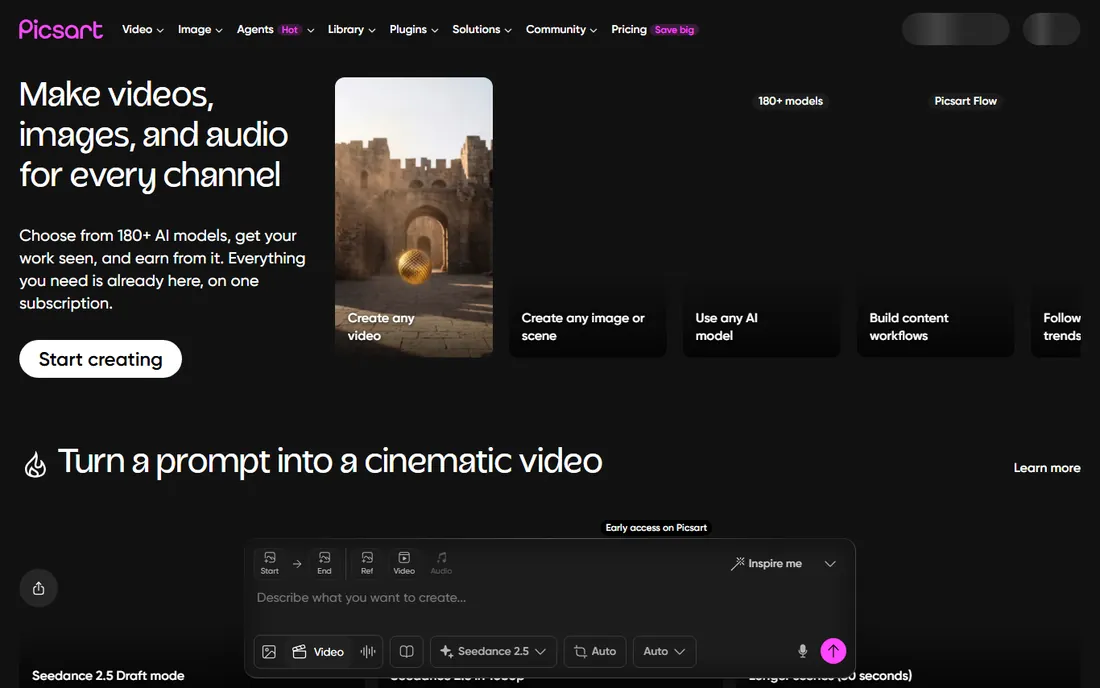Add a Ref reference image

tap(367, 562)
